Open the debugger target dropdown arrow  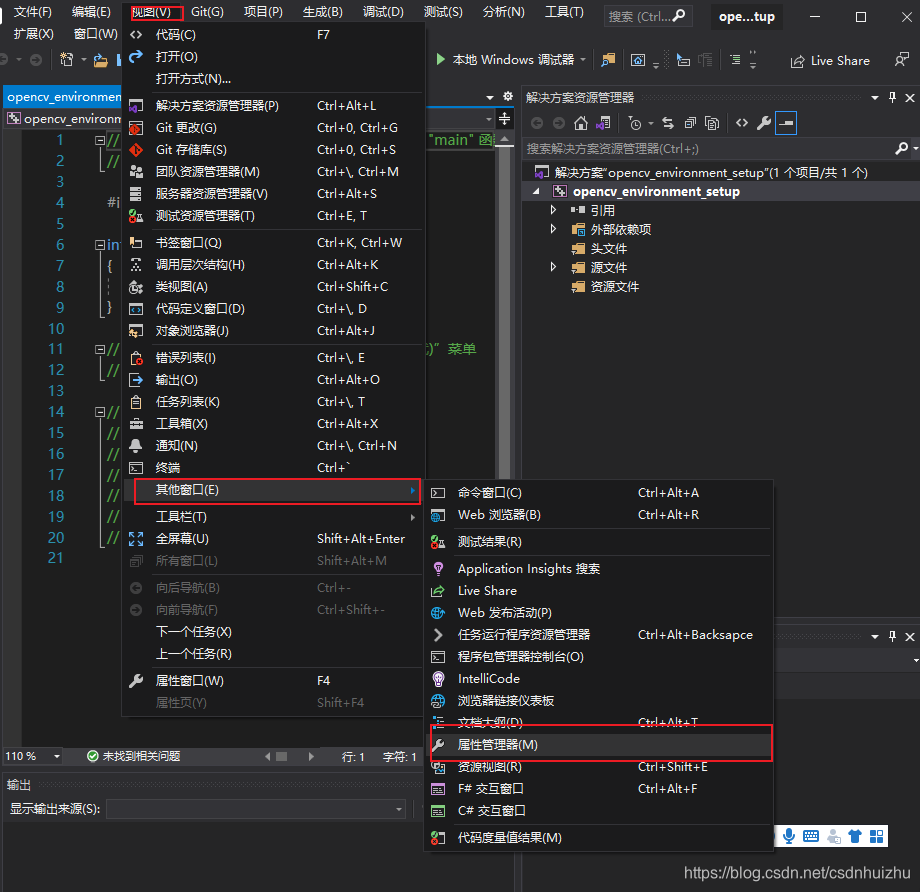pos(583,60)
